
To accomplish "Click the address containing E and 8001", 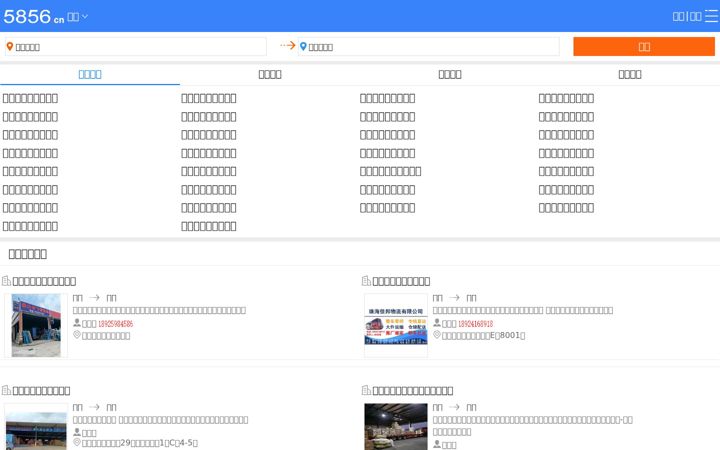I will coord(483,336).
